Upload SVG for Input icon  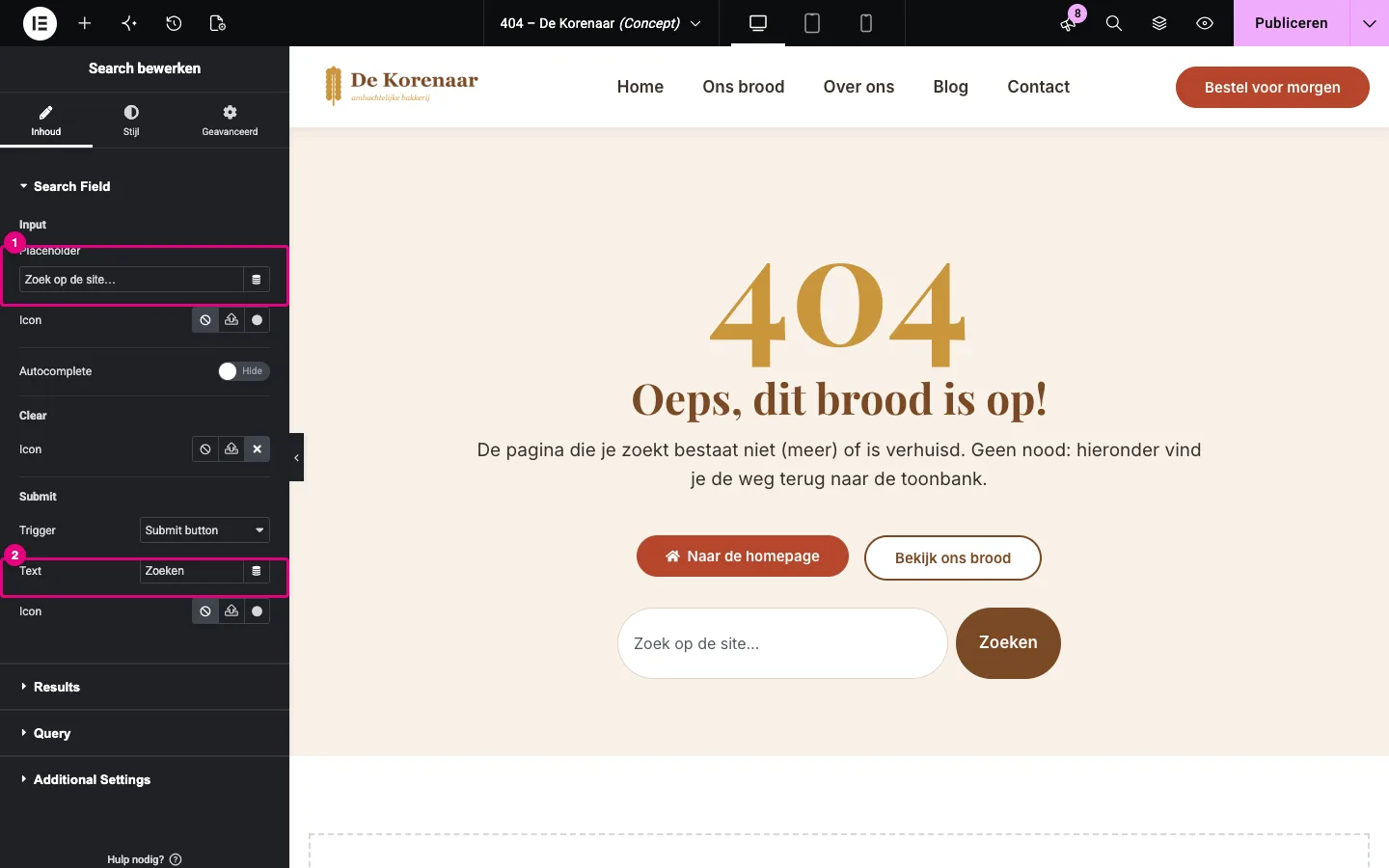(x=231, y=320)
